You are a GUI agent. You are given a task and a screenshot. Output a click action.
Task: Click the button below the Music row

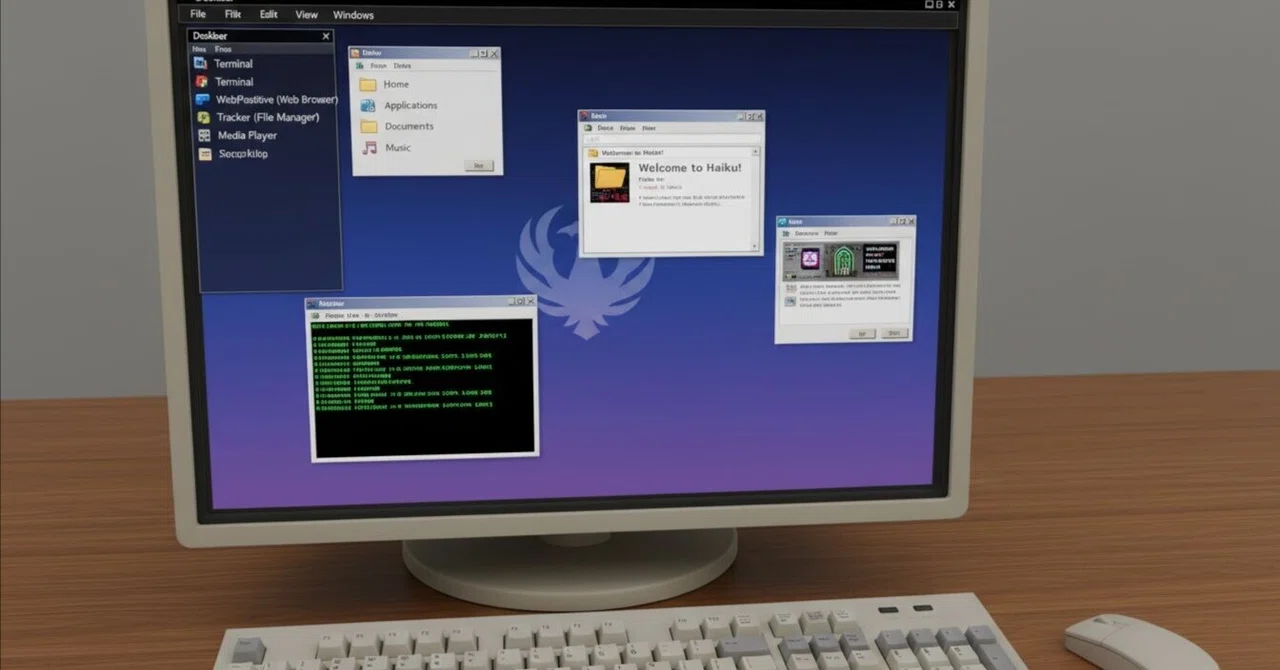coord(479,165)
